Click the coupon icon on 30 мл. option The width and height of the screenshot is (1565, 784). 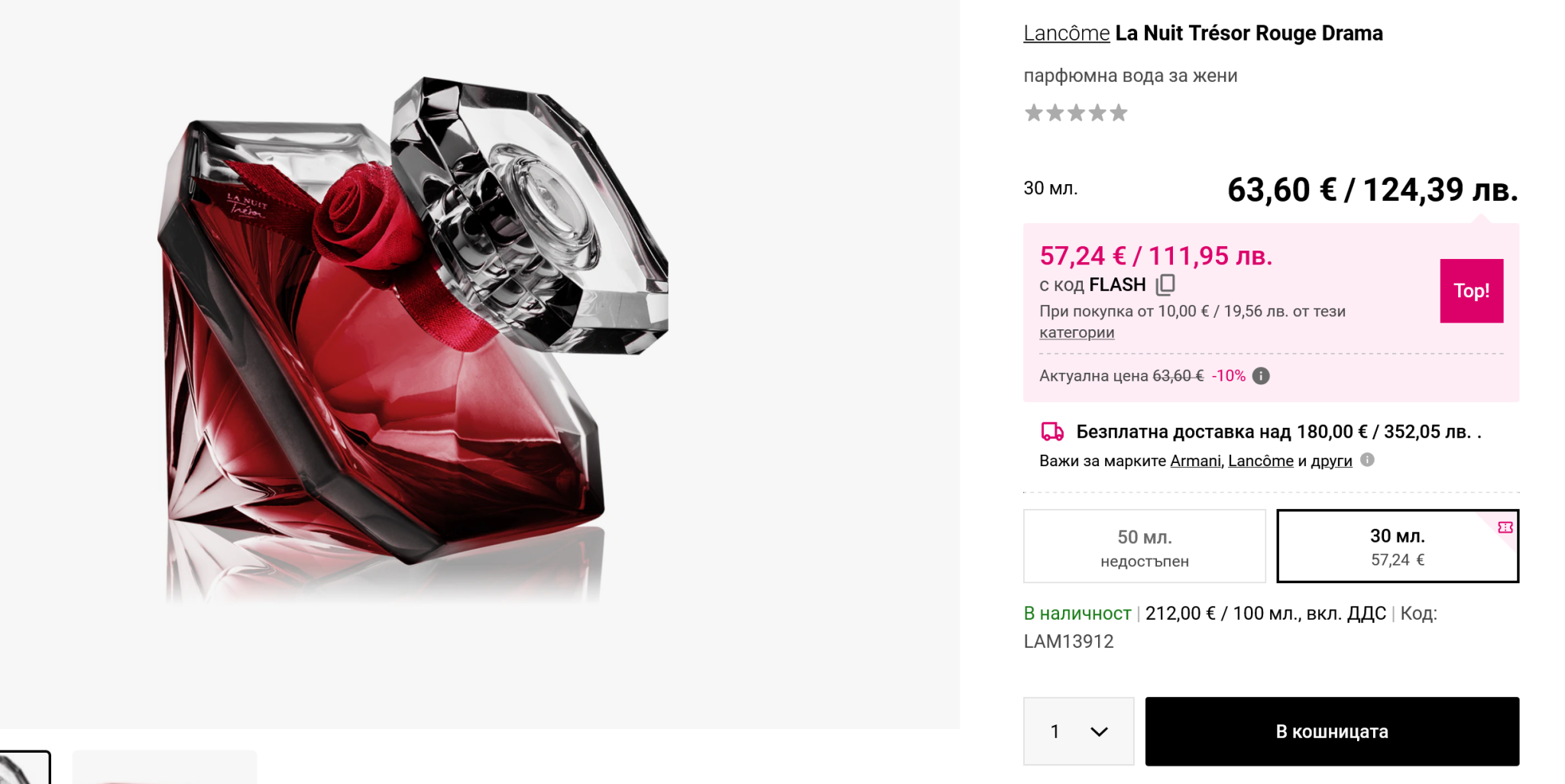point(1505,527)
